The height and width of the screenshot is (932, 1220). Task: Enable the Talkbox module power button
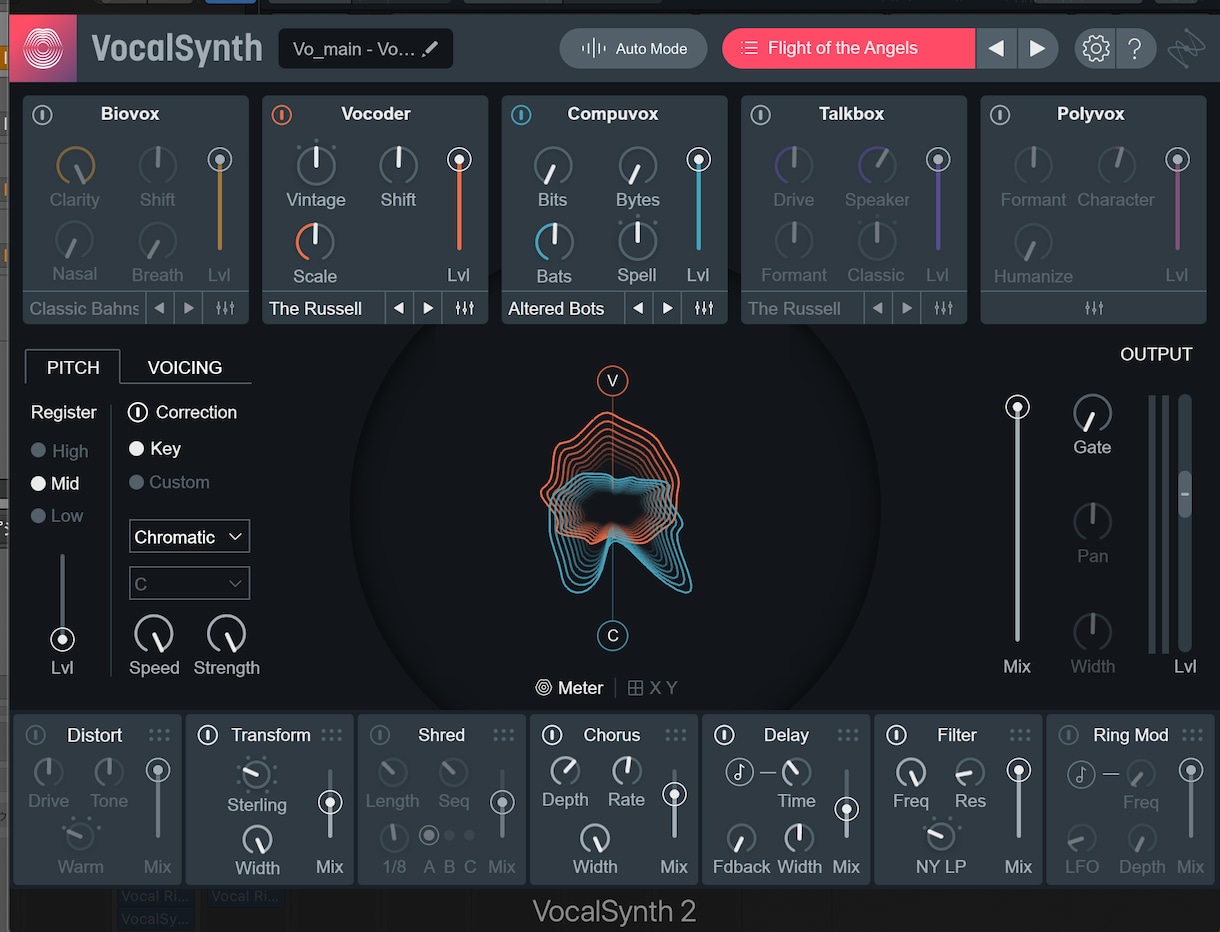pos(760,115)
